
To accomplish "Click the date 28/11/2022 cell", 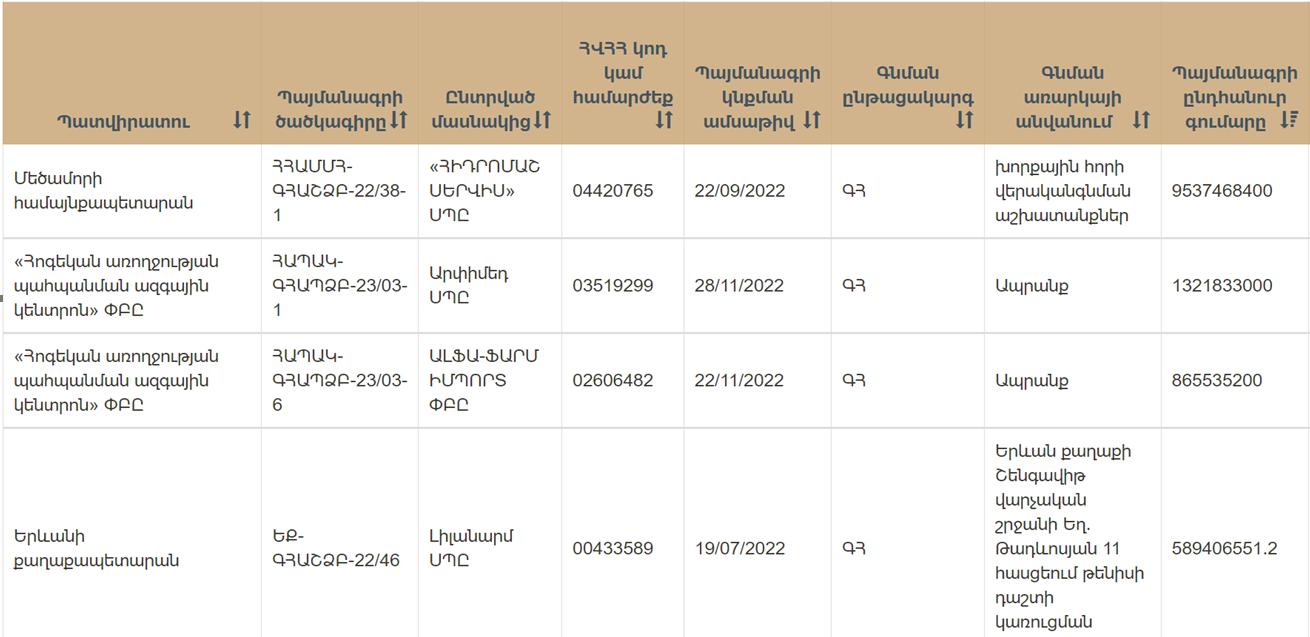I will (x=757, y=286).
